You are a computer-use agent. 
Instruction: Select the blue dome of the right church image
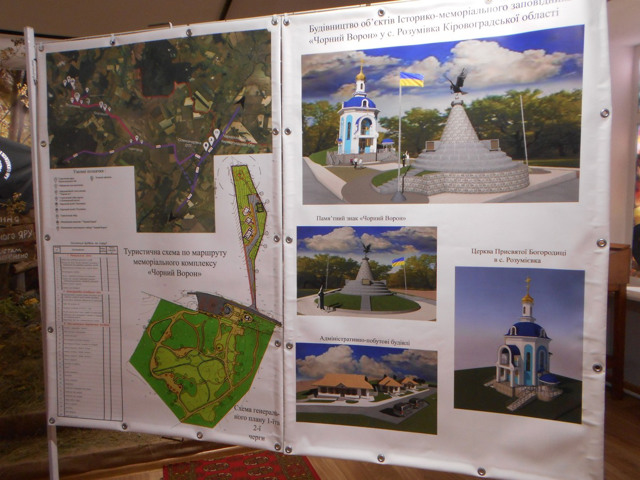[x=527, y=328]
